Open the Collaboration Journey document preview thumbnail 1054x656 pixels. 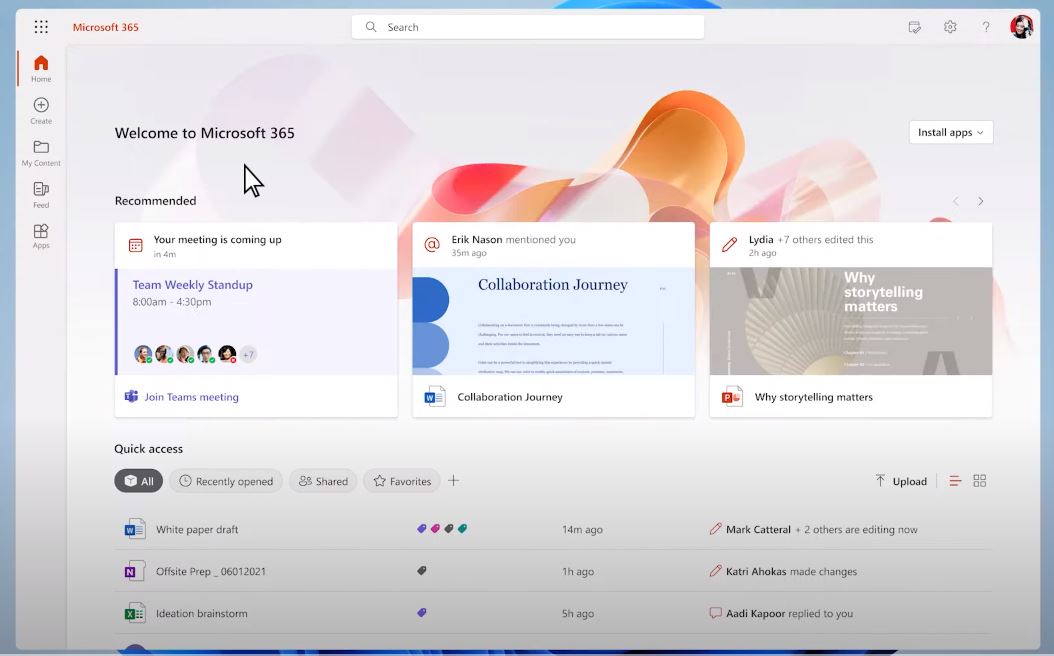pyautogui.click(x=553, y=321)
